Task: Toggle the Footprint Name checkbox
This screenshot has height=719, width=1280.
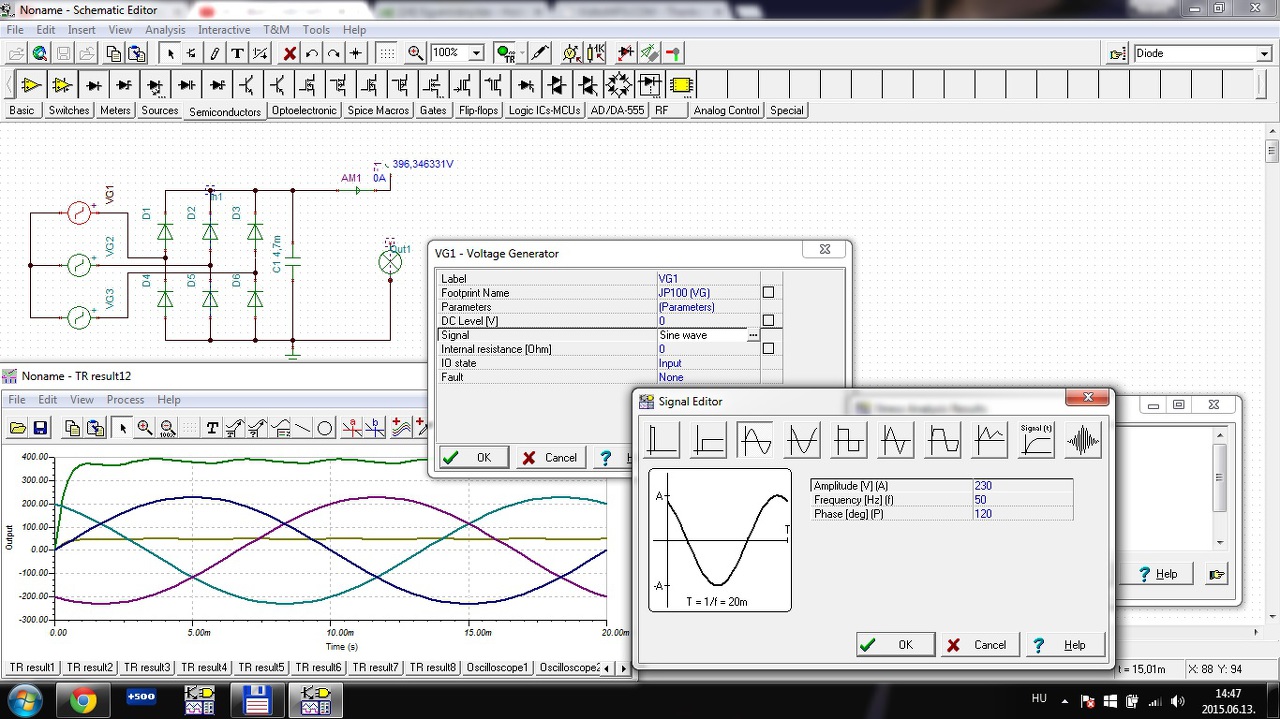Action: pyautogui.click(x=768, y=293)
